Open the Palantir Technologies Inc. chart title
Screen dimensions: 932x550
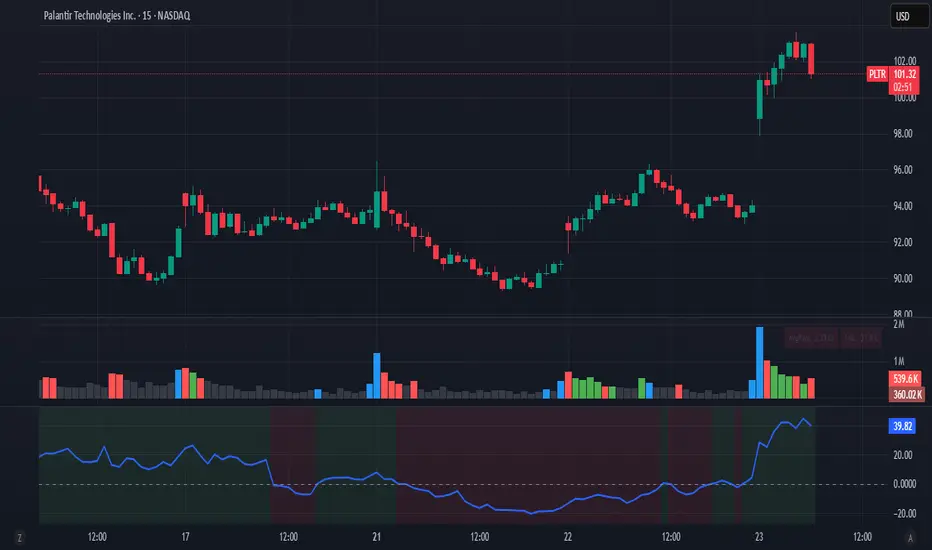117,16
